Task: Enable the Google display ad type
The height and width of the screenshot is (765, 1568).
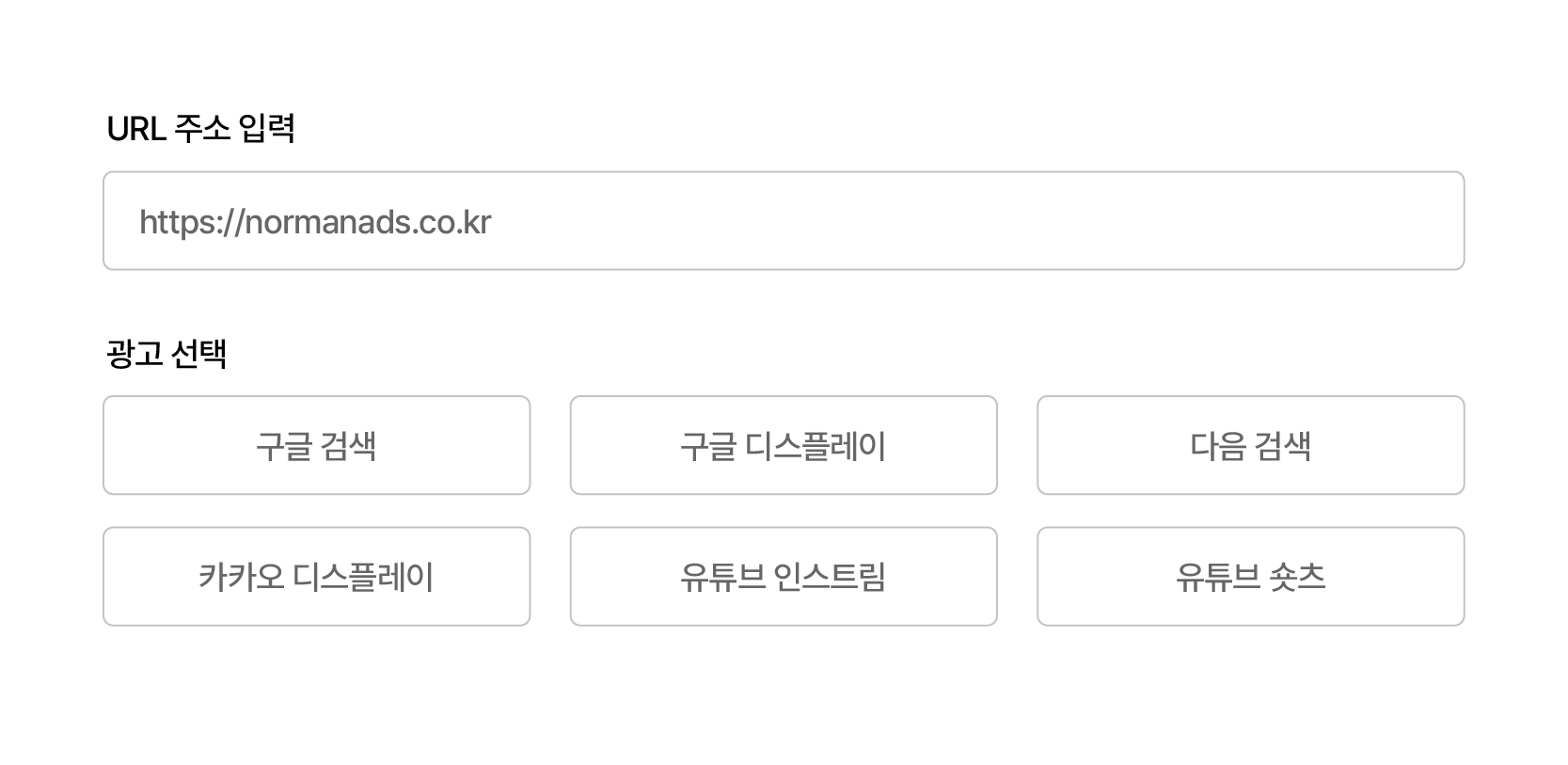Action: coord(783,445)
